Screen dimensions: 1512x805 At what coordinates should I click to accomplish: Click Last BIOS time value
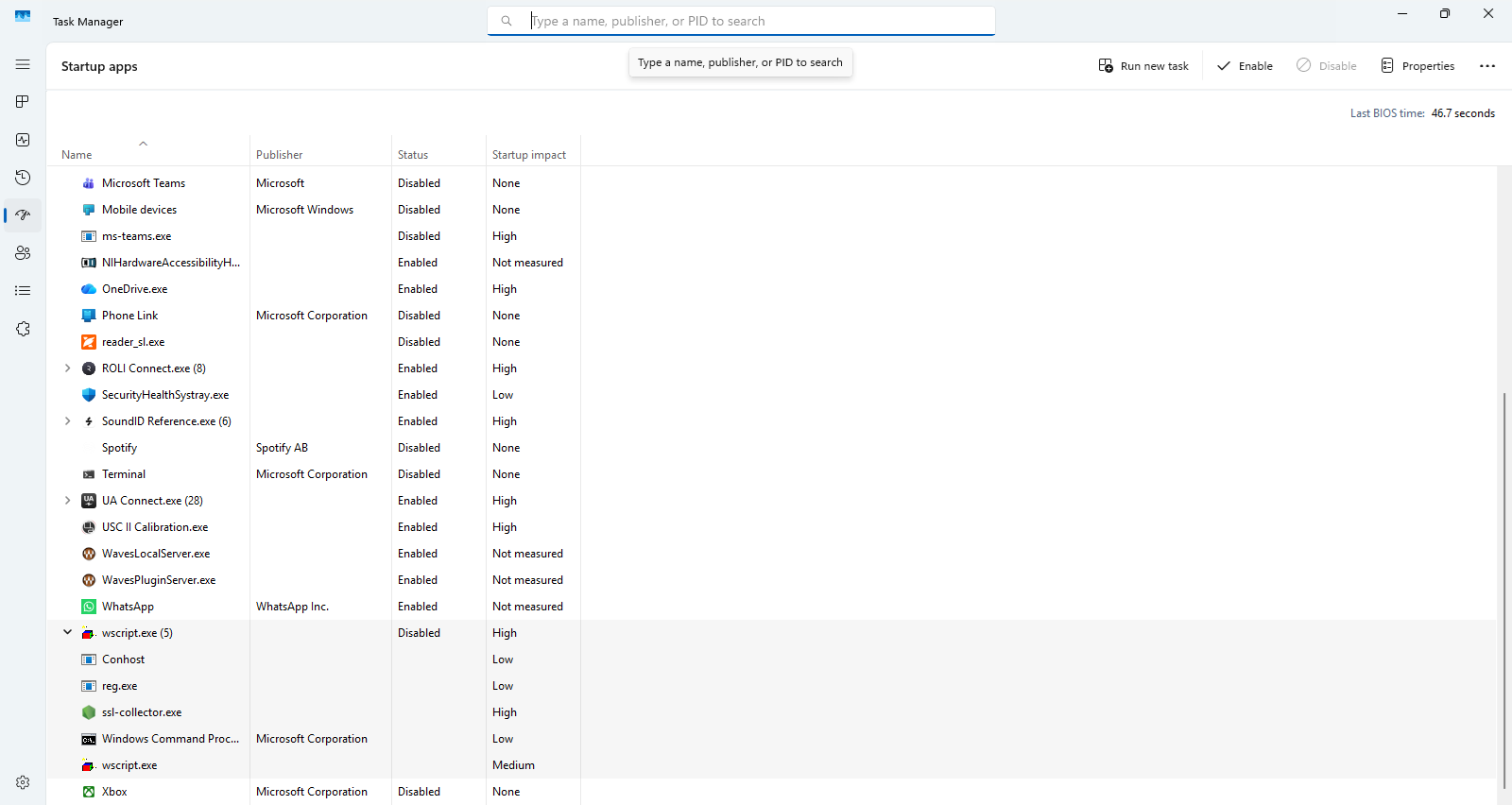1463,113
